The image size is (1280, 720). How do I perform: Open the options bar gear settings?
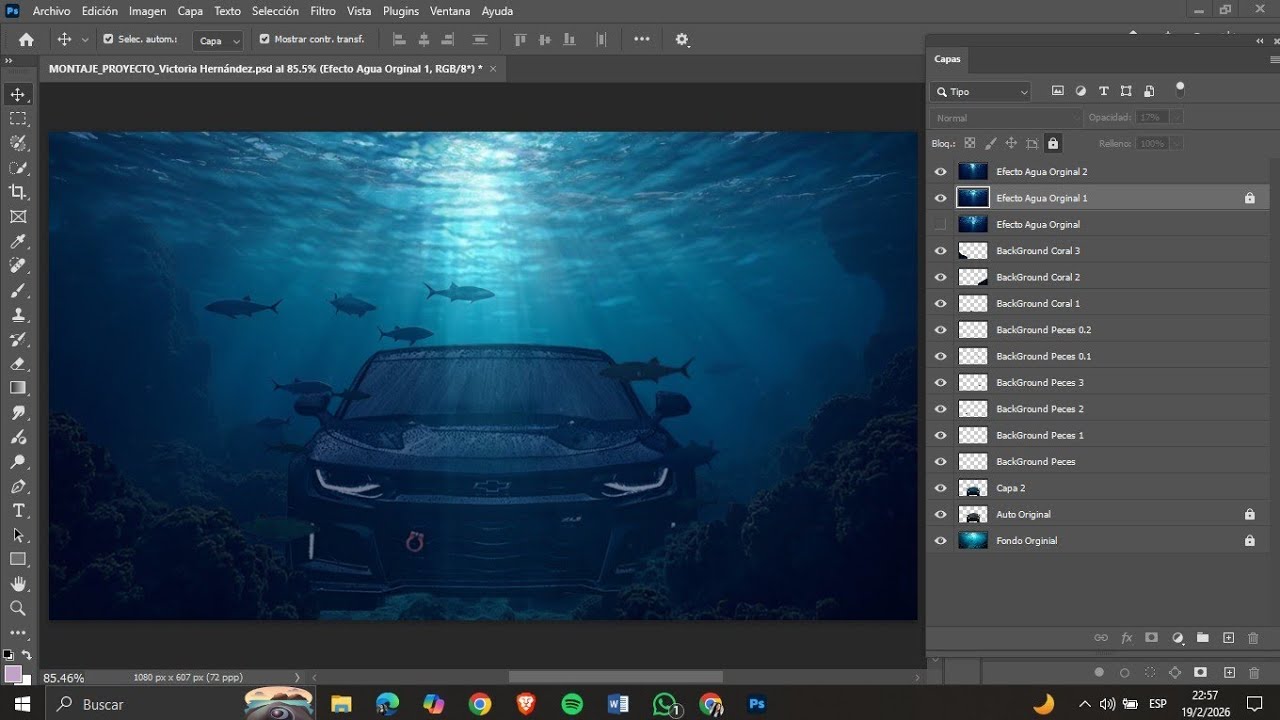click(682, 39)
